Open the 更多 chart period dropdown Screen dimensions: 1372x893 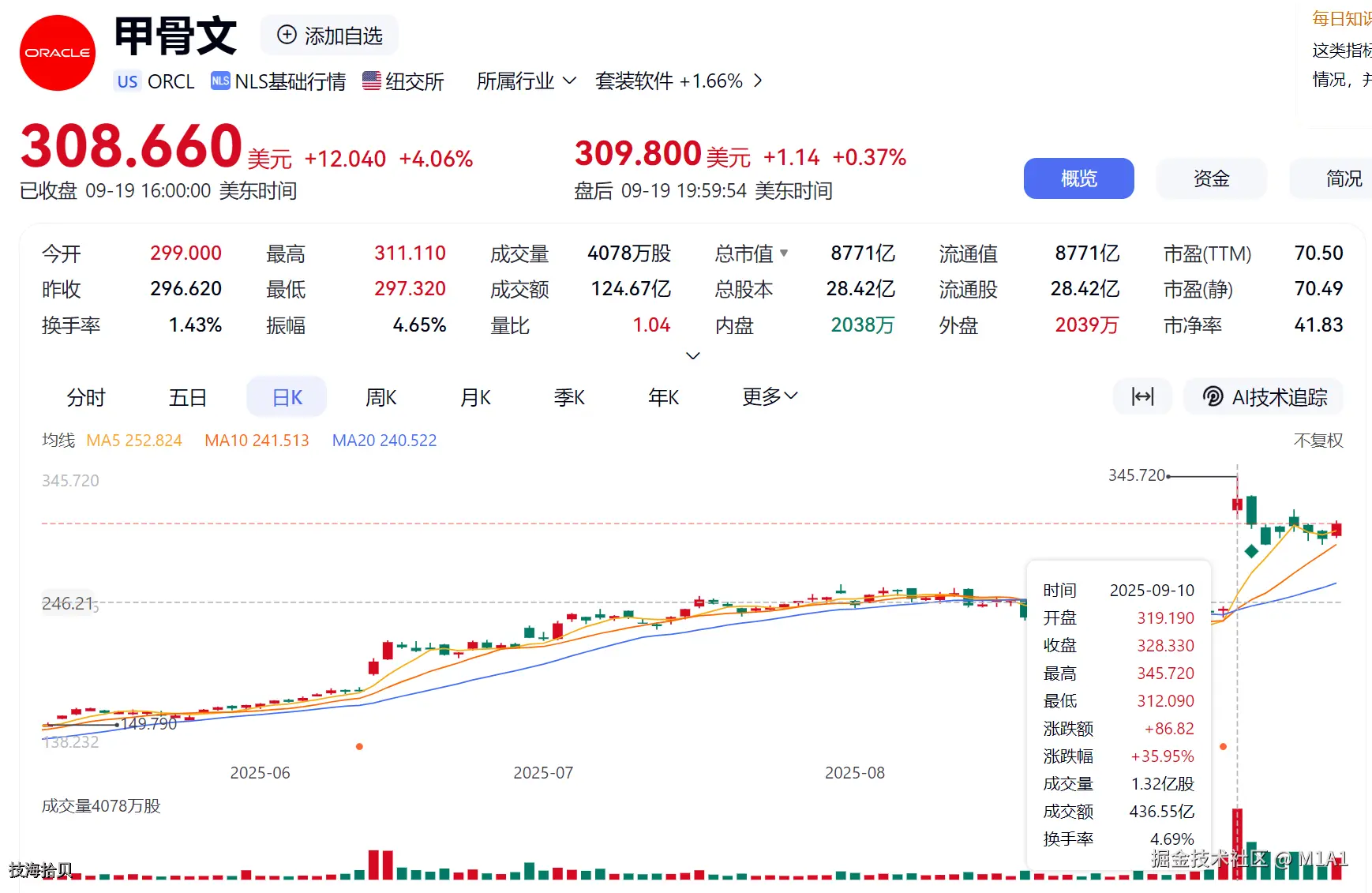770,396
